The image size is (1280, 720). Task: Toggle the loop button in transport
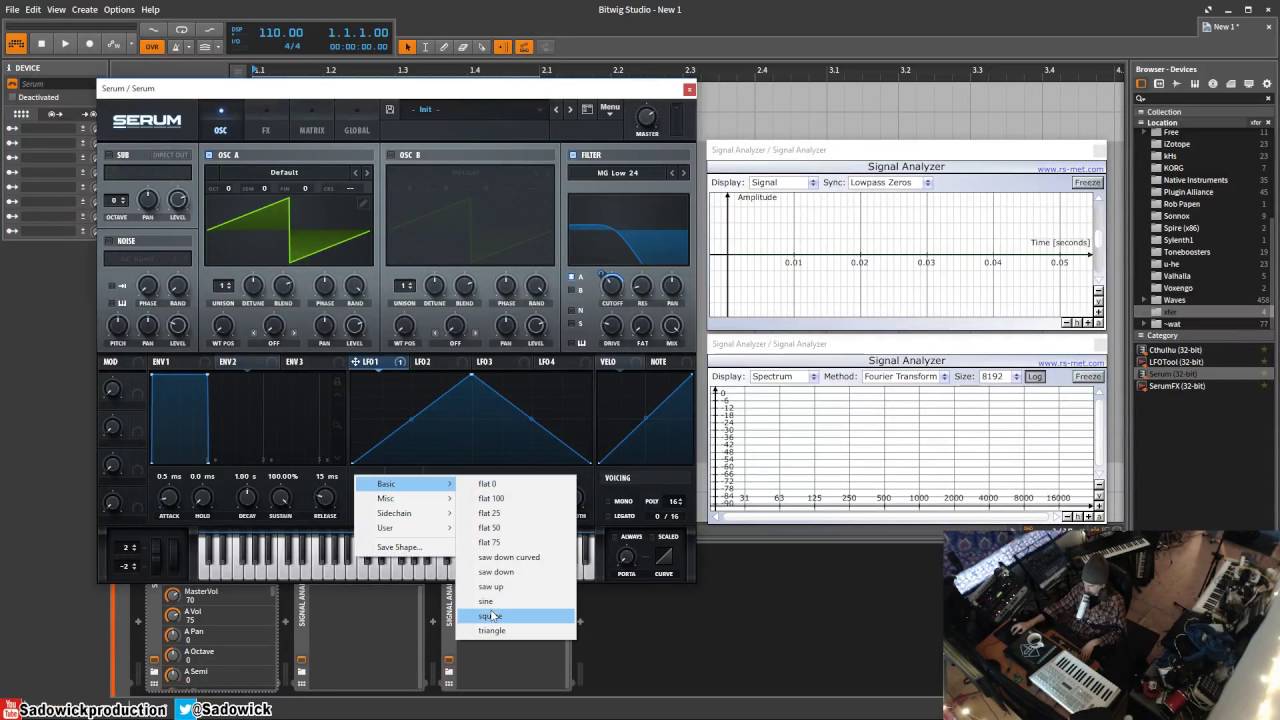click(181, 30)
